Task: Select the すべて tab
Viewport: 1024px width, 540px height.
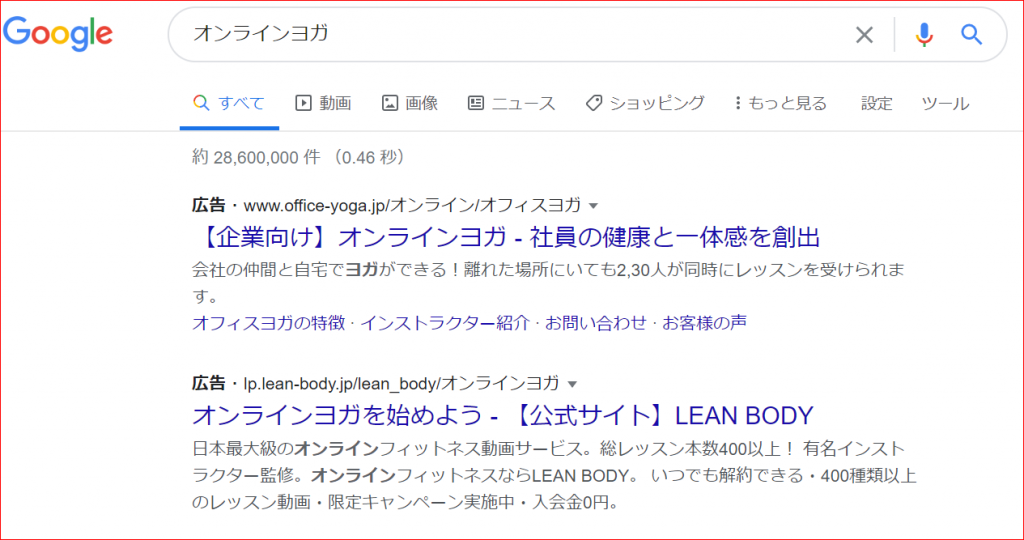Action: [x=229, y=103]
